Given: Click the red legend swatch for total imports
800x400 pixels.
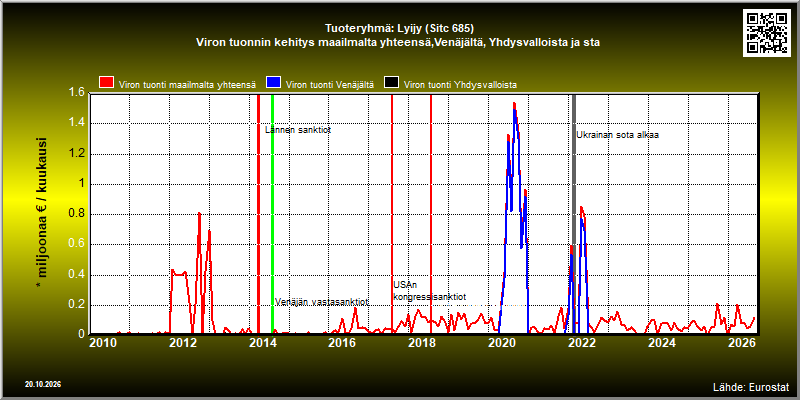Looking at the screenshot, I should point(106,83).
